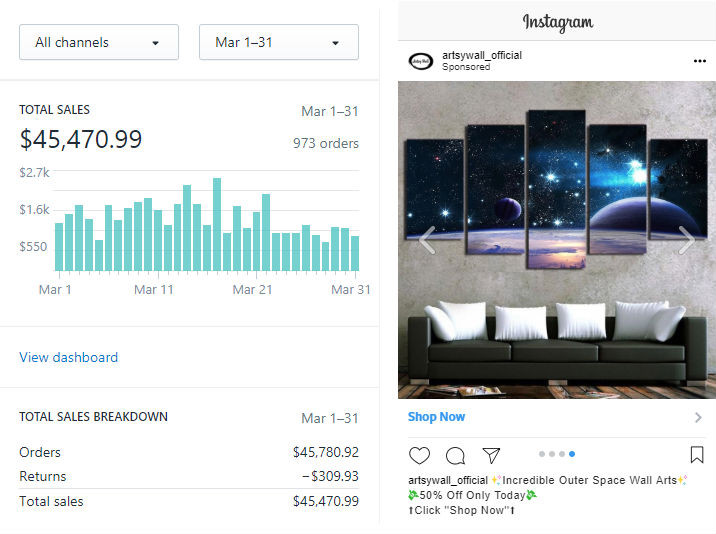This screenshot has width=716, height=534.
Task: Like the post with heart icon
Action: tap(419, 456)
